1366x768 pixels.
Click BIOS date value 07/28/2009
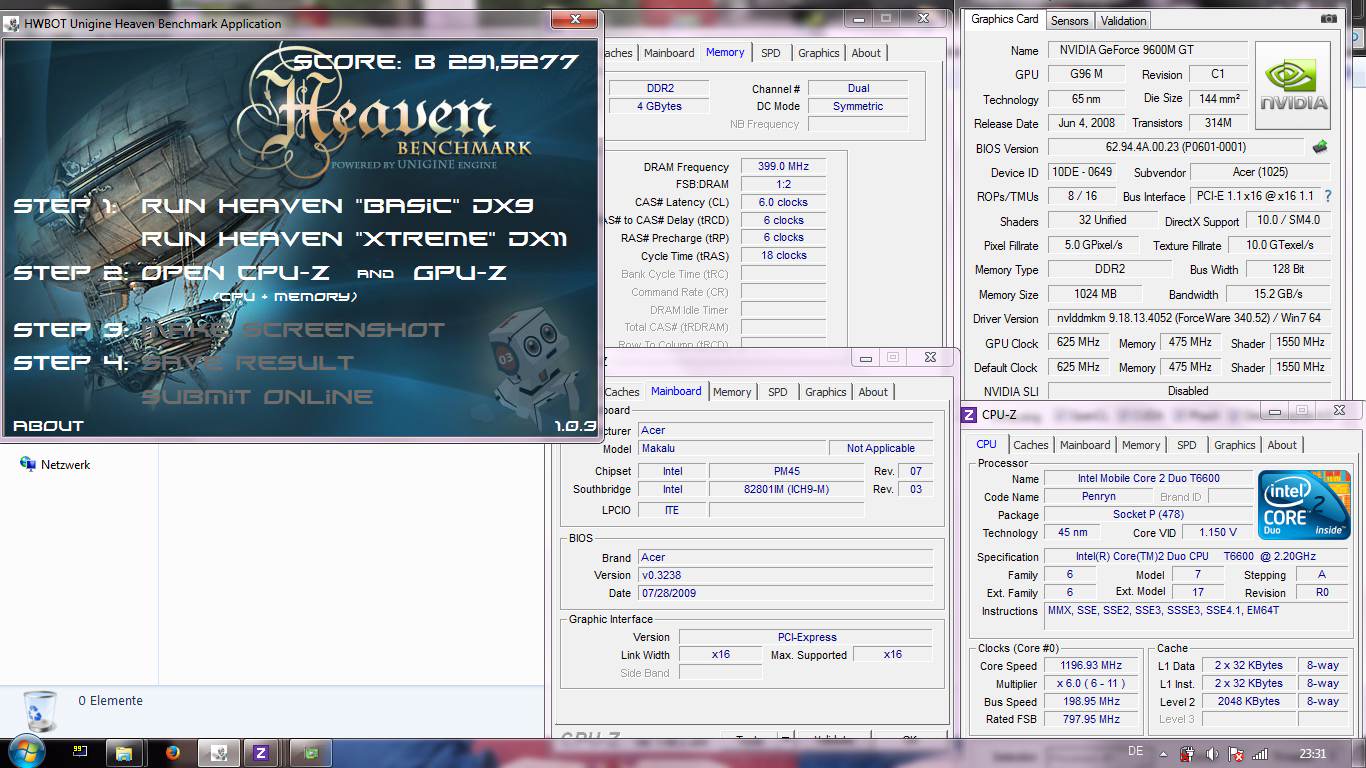click(x=785, y=593)
